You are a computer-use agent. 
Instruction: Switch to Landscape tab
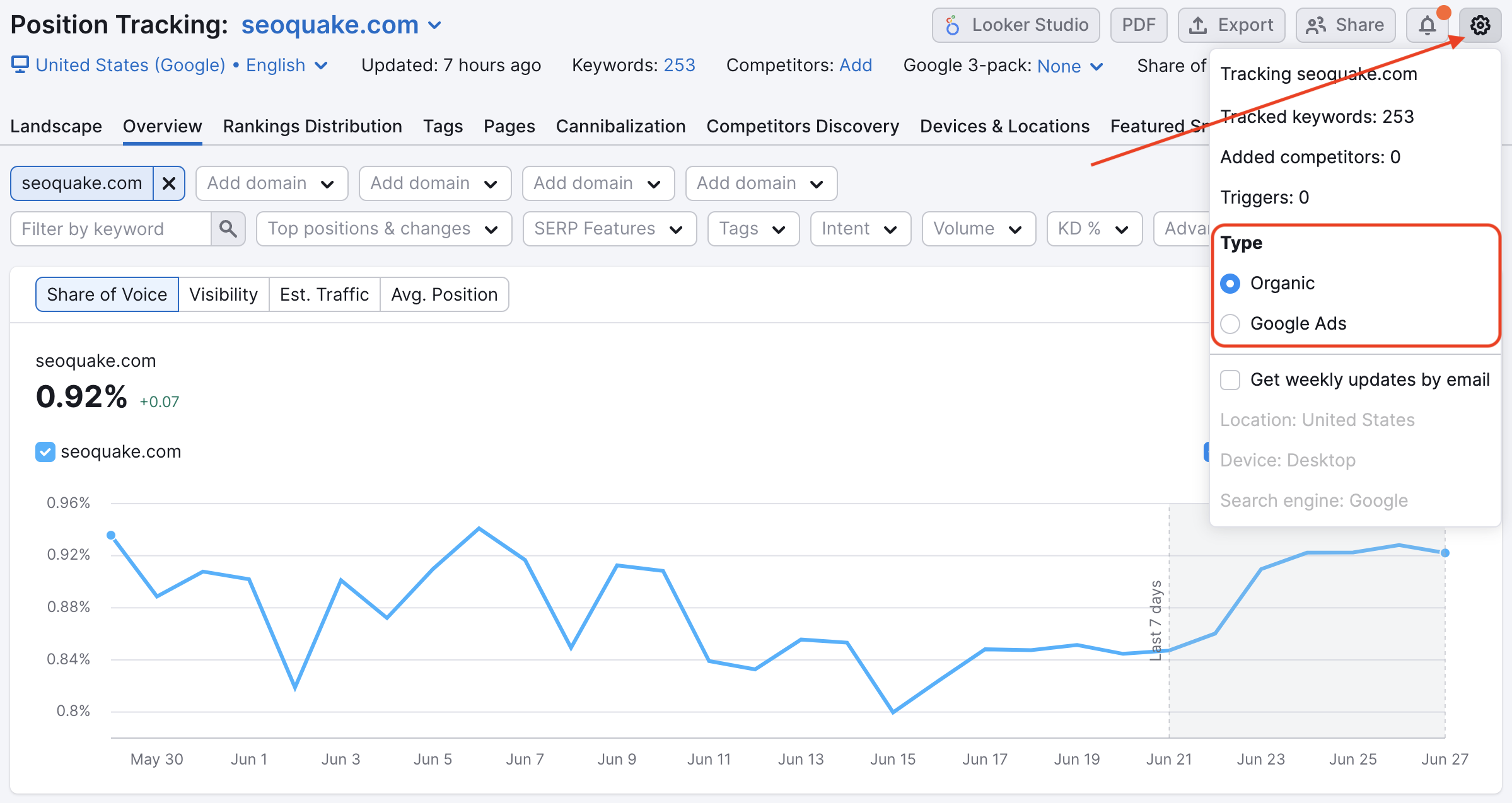coord(56,126)
